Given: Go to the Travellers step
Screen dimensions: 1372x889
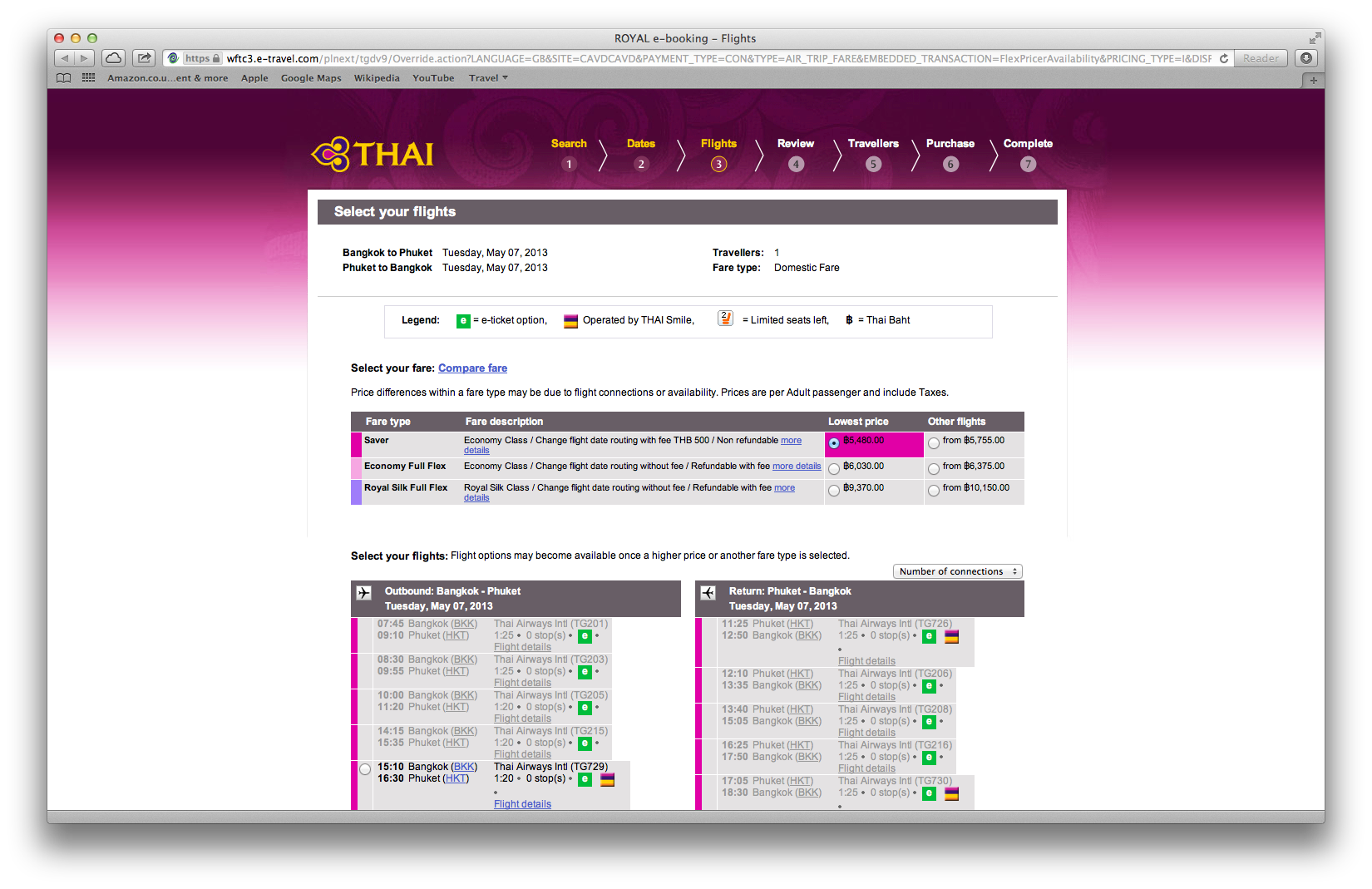Looking at the screenshot, I should pyautogui.click(x=873, y=144).
